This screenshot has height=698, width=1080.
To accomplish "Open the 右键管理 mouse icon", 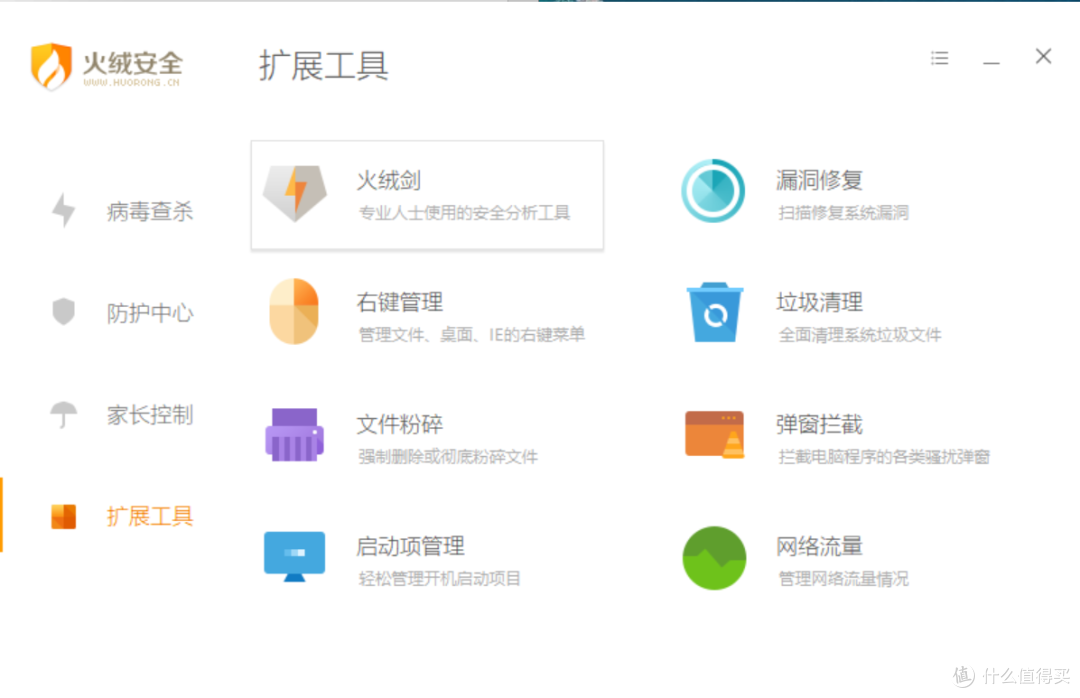I will tap(294, 311).
